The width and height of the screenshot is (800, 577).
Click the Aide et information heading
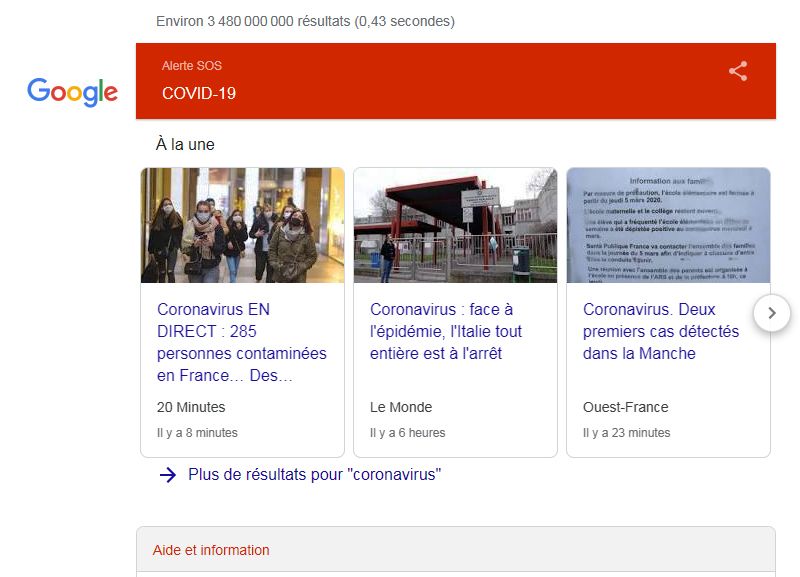click(x=211, y=550)
